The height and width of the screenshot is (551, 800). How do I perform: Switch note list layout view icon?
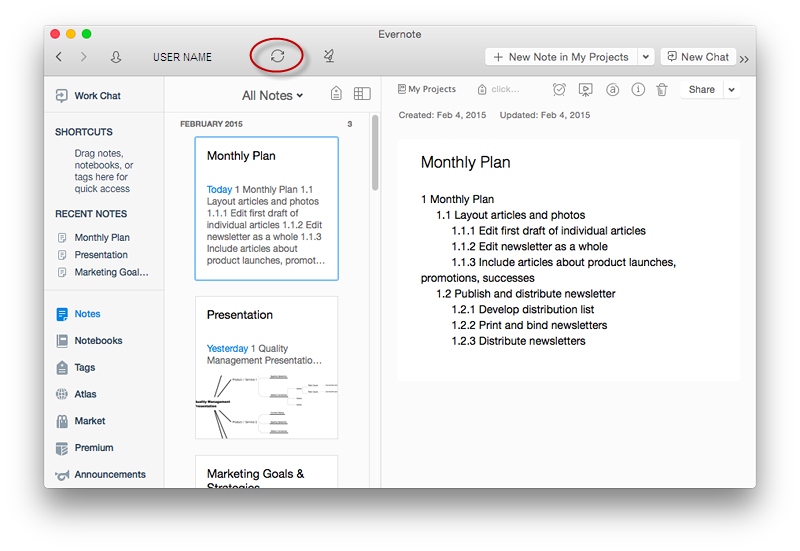point(362,94)
